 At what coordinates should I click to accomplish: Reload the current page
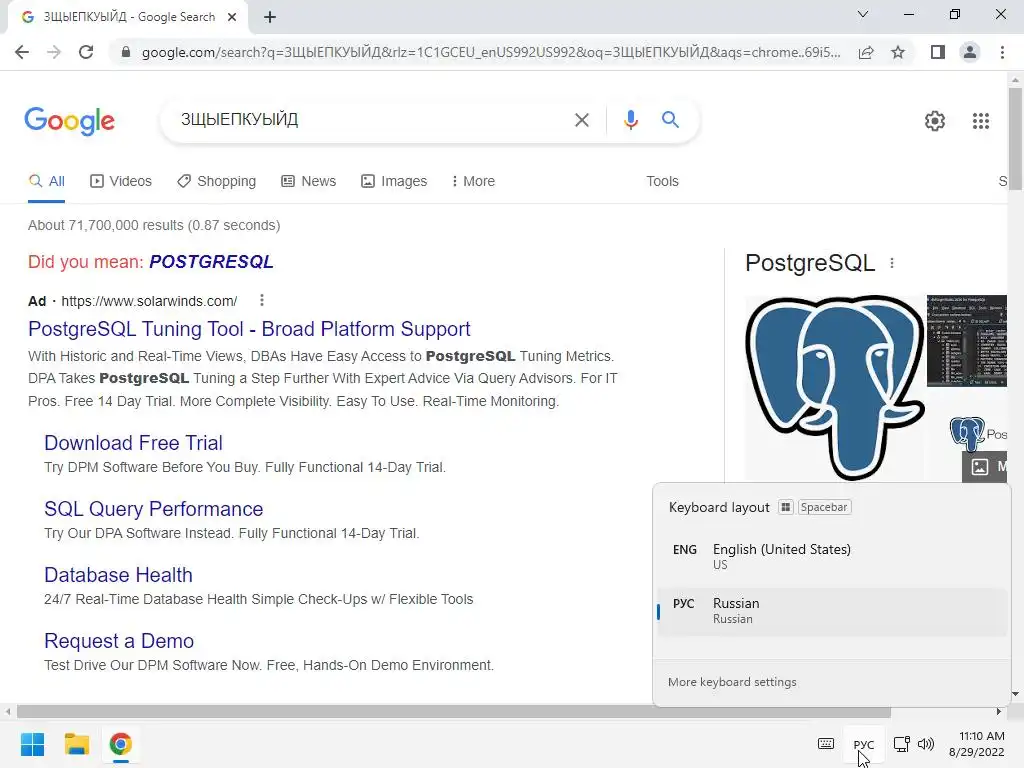(x=86, y=52)
